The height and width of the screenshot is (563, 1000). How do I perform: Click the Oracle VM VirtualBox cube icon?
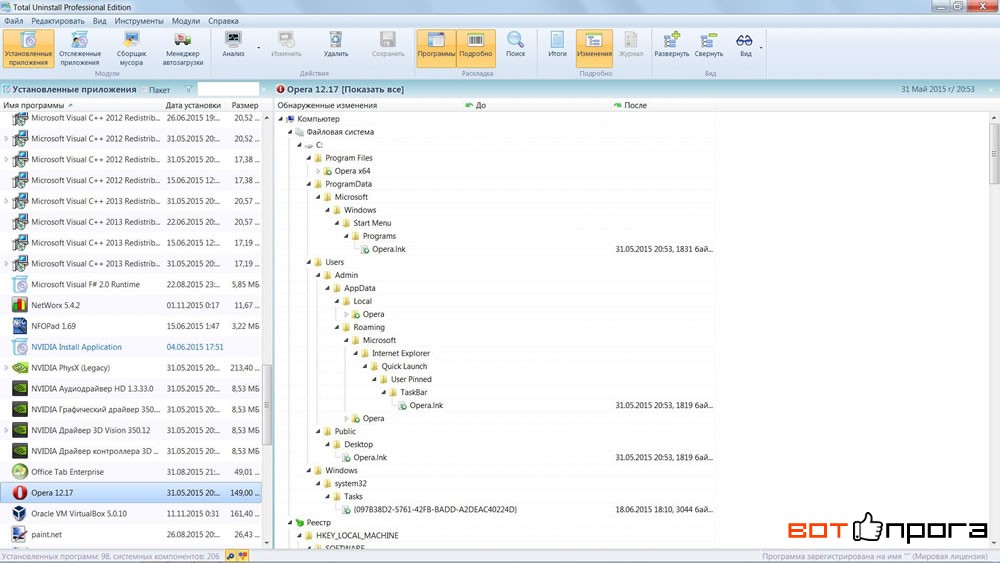pos(20,513)
